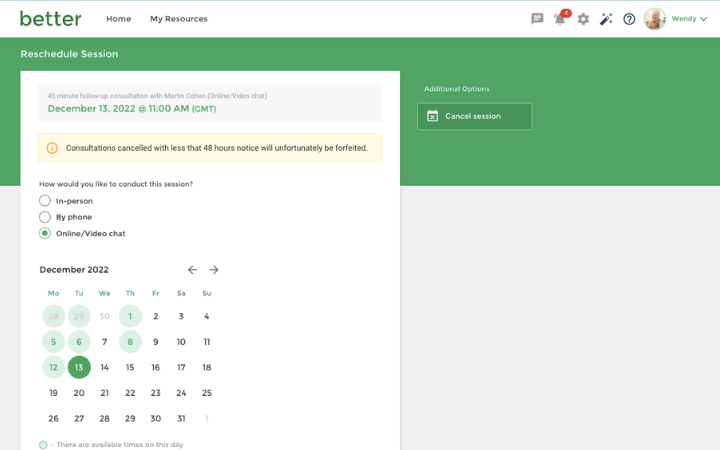
Task: Click the calendar-x icon in Cancel session
Action: tap(432, 116)
